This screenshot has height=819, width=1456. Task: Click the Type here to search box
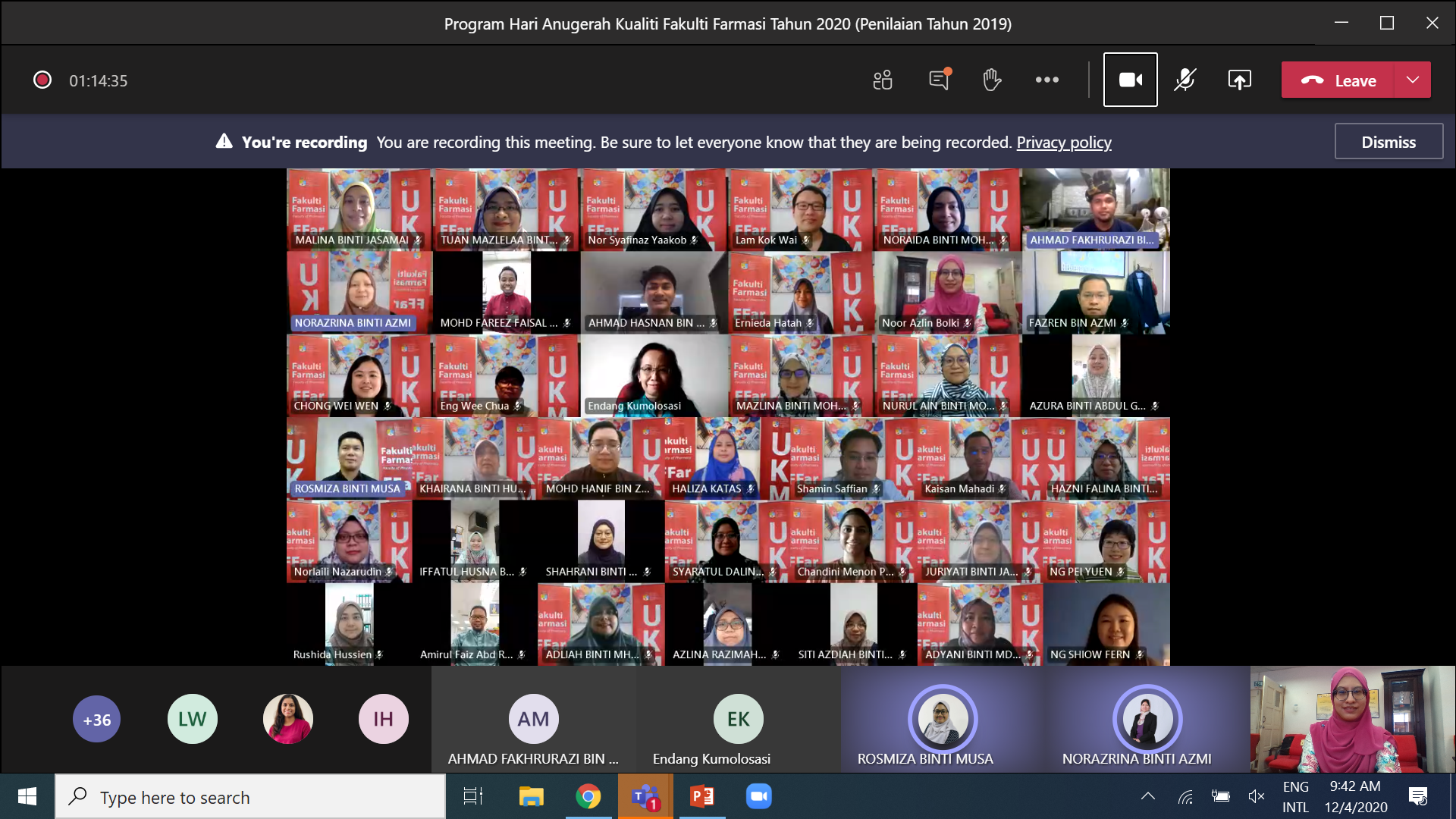tap(250, 797)
